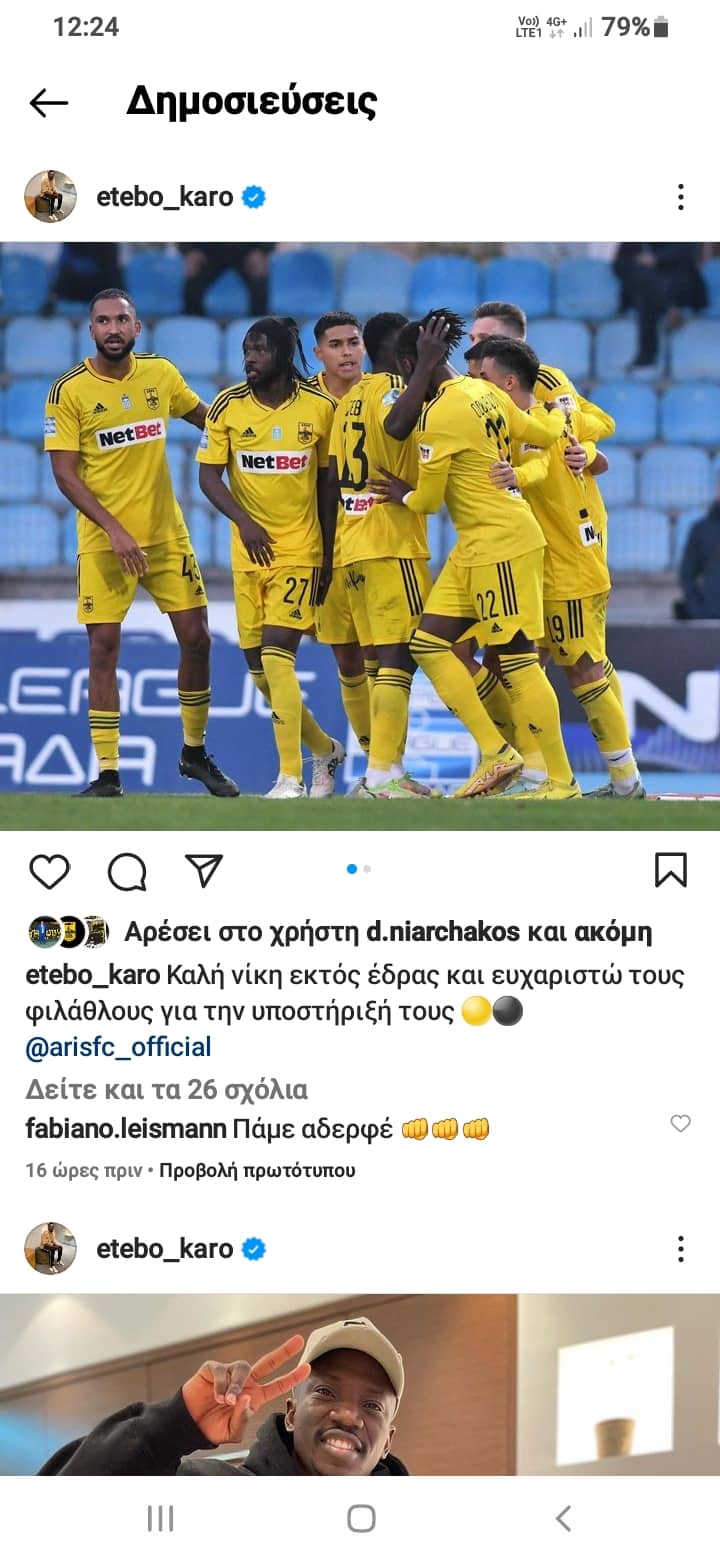Save the post with the bookmark icon
This screenshot has width=720, height=1560.
click(x=671, y=870)
